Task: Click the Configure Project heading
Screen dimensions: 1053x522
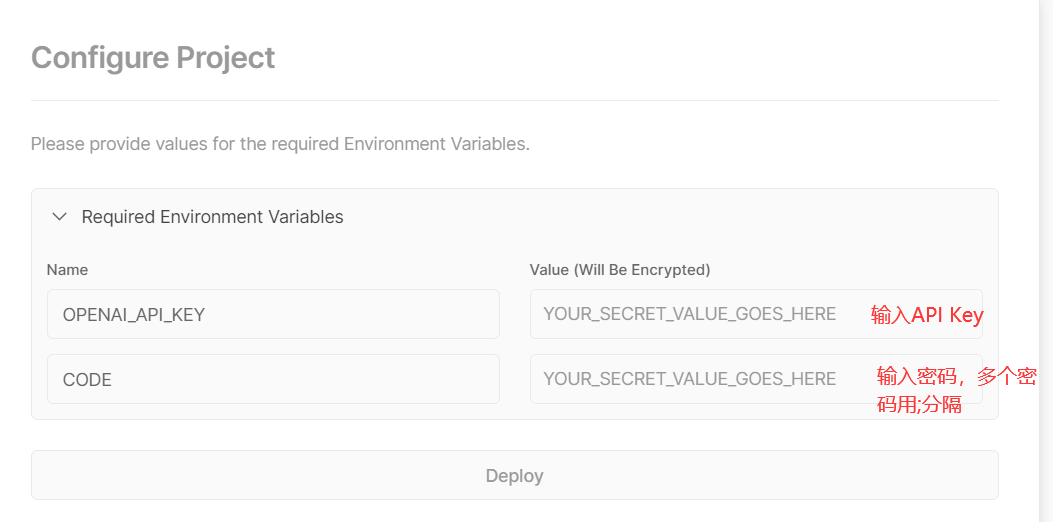Action: [x=153, y=58]
